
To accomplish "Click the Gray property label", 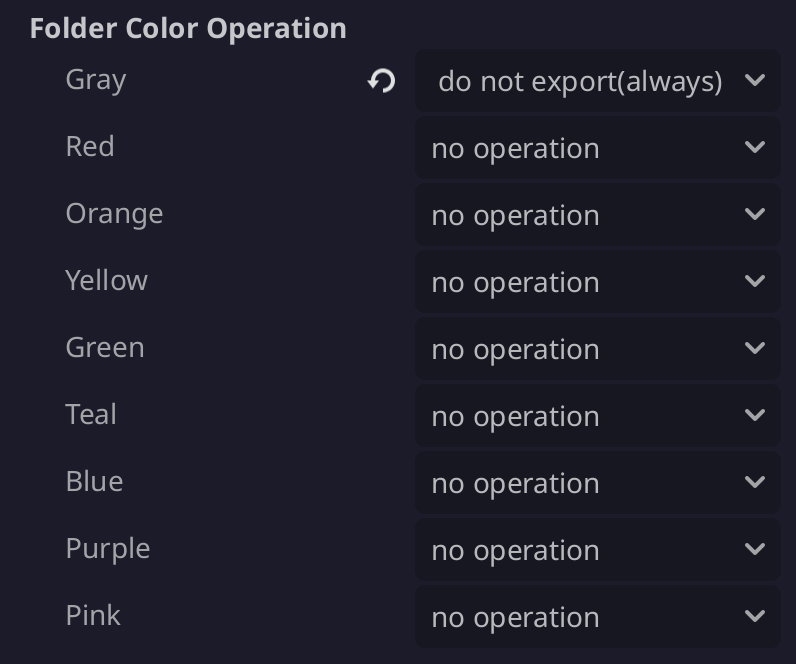I will (x=96, y=79).
